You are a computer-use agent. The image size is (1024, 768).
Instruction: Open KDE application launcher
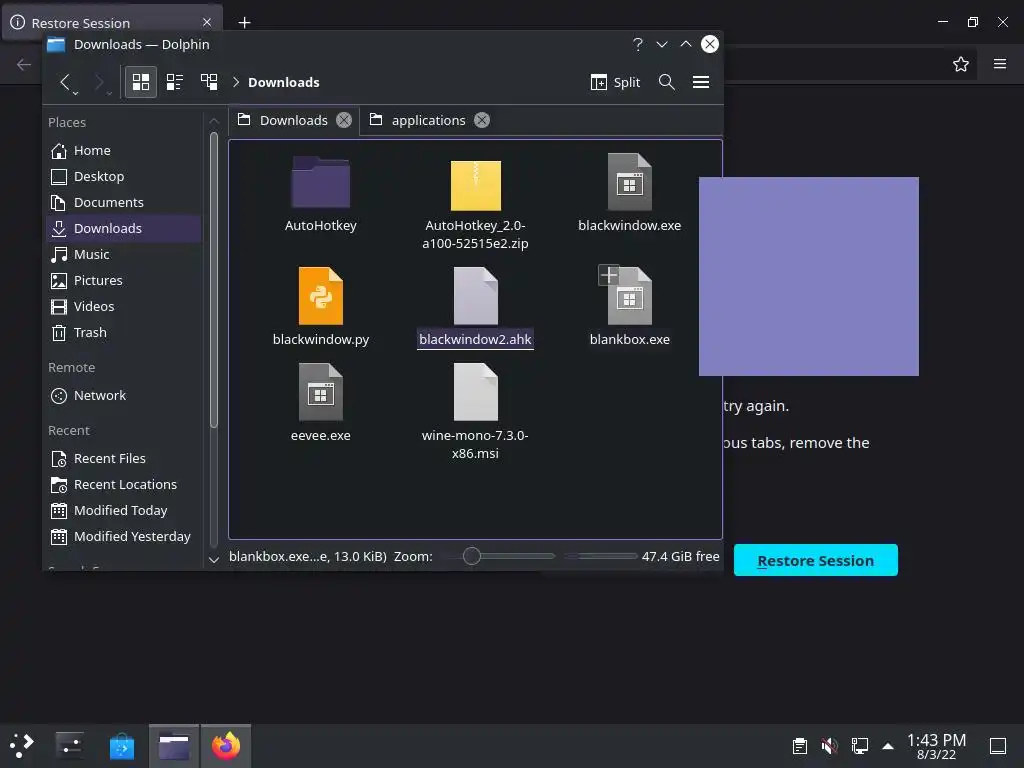[x=22, y=745]
